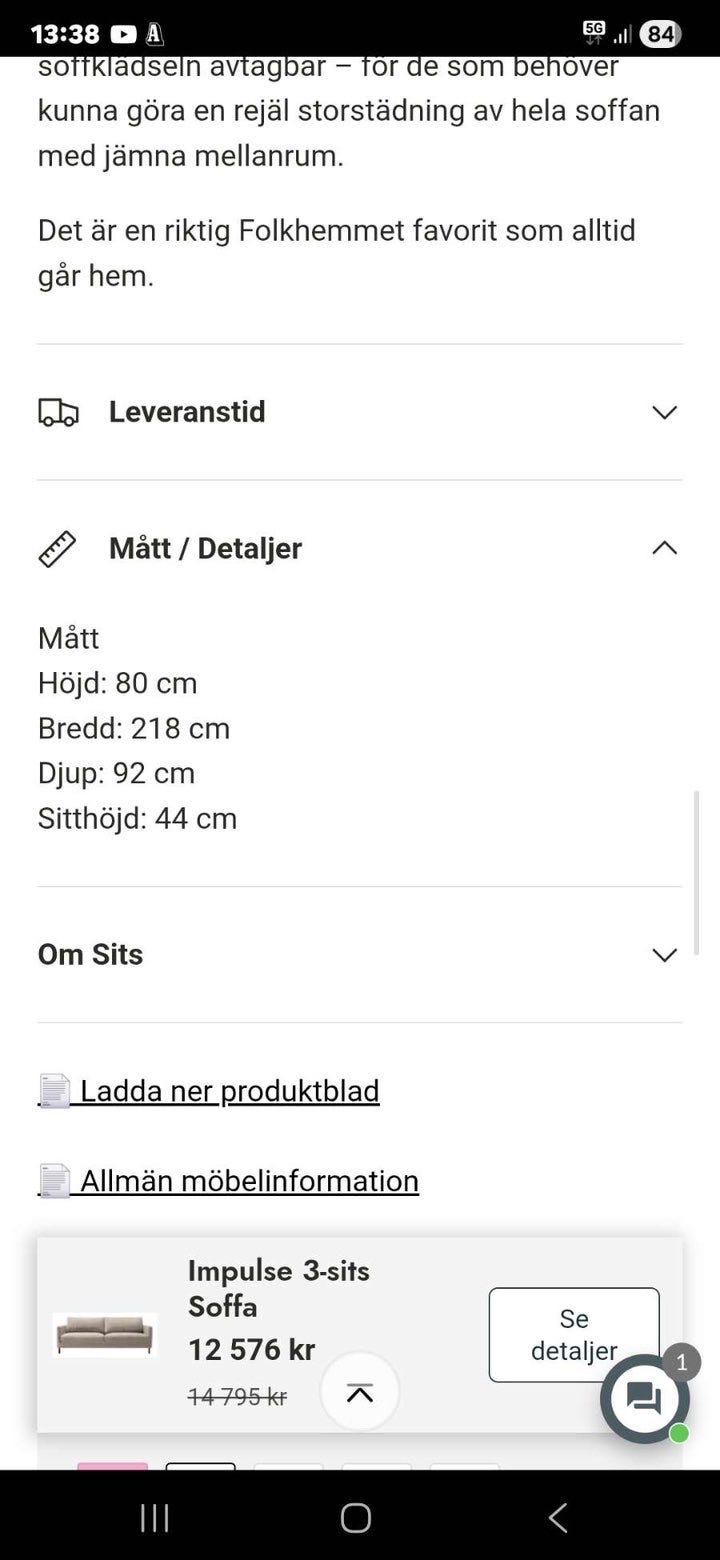Tap the battery indicator in status bar

pos(660,34)
